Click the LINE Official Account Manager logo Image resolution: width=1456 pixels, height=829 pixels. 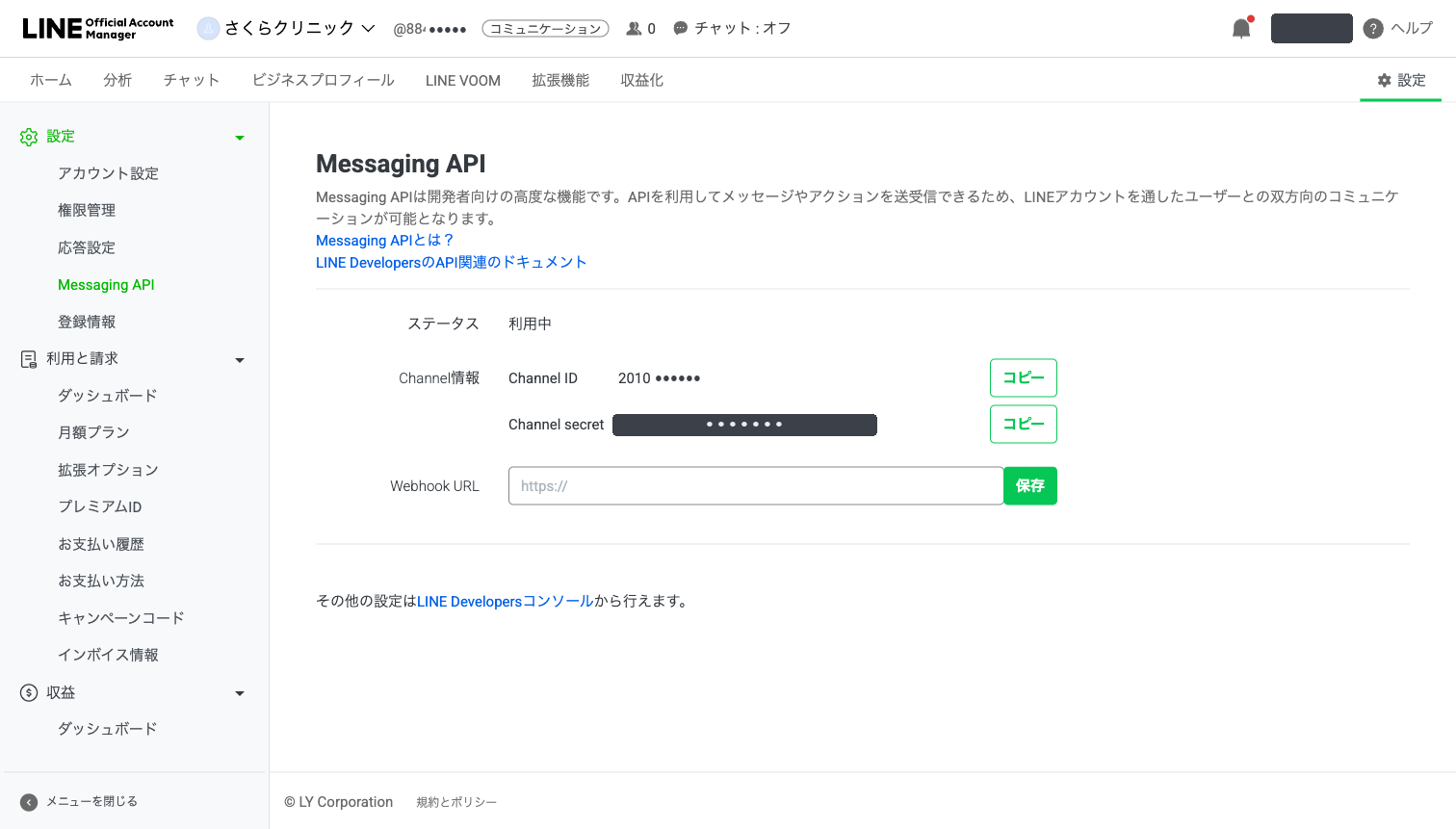point(98,28)
